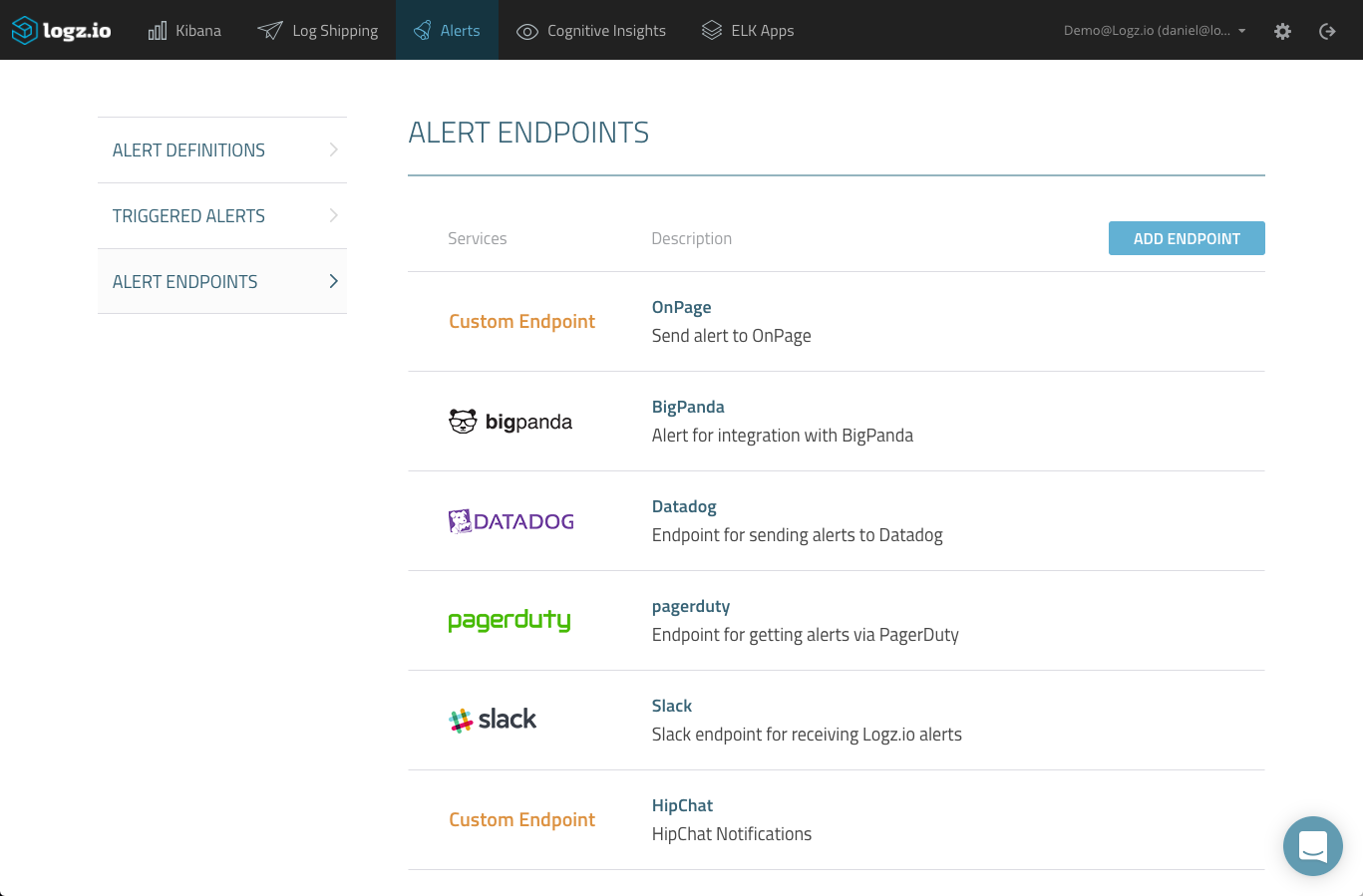Click the Logz.io logo

click(61, 31)
